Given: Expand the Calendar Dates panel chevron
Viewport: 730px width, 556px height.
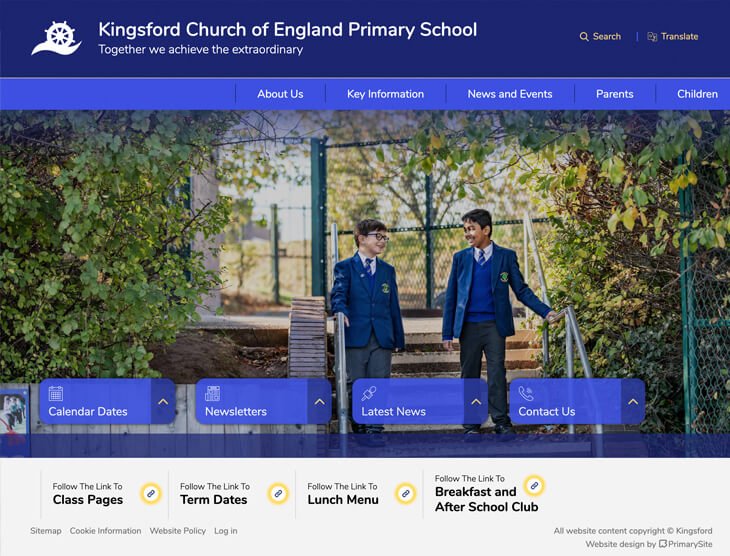Looking at the screenshot, I should click(x=163, y=401).
